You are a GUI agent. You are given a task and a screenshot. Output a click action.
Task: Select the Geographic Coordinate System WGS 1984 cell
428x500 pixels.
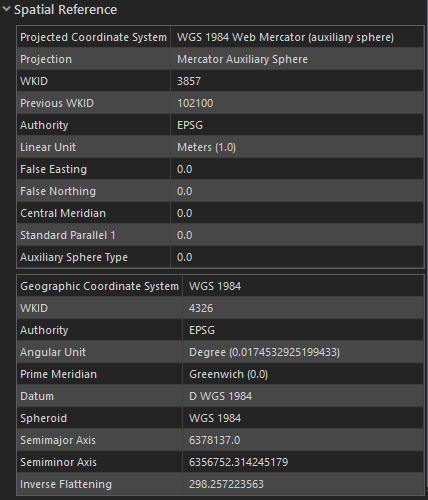point(303,286)
